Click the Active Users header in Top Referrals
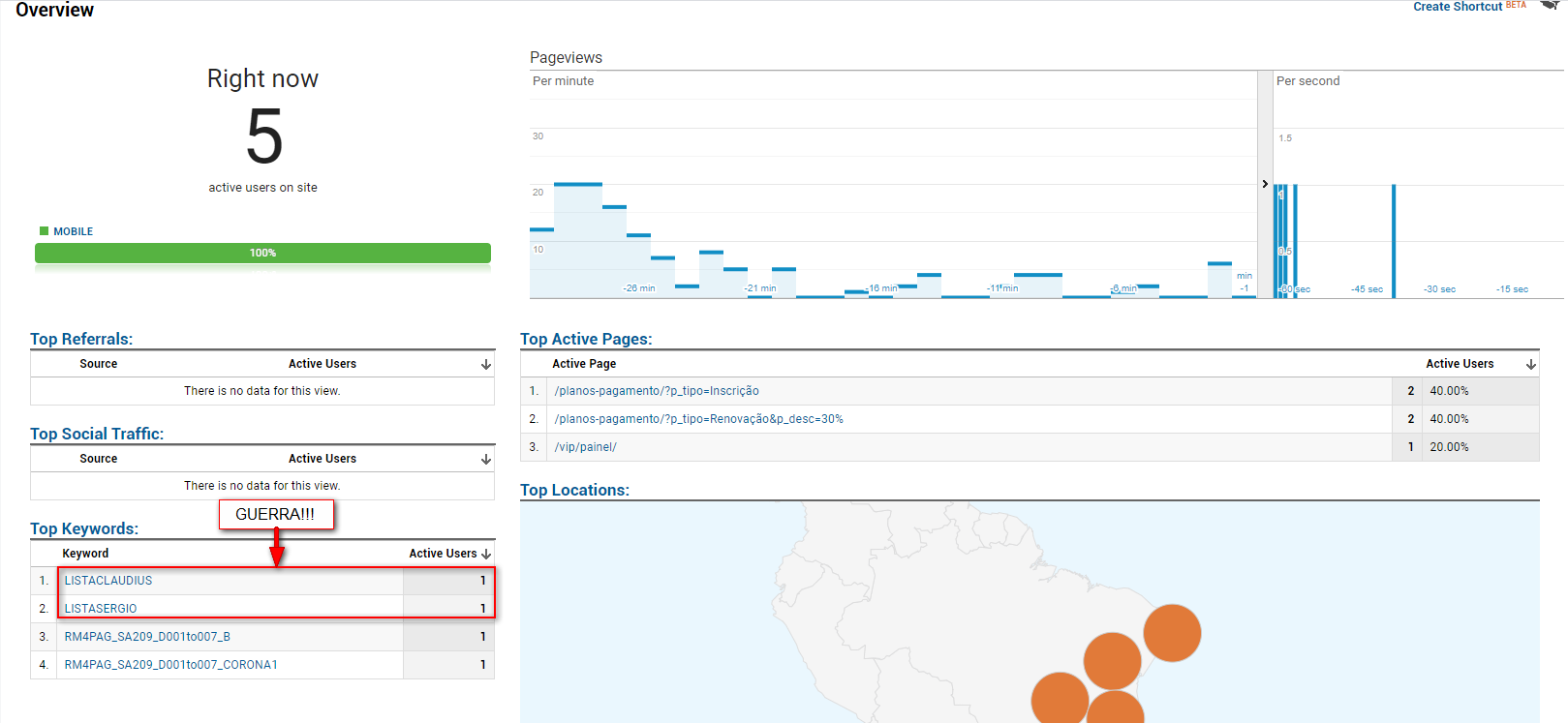Screen dimensions: 1568x723 [x=323, y=364]
